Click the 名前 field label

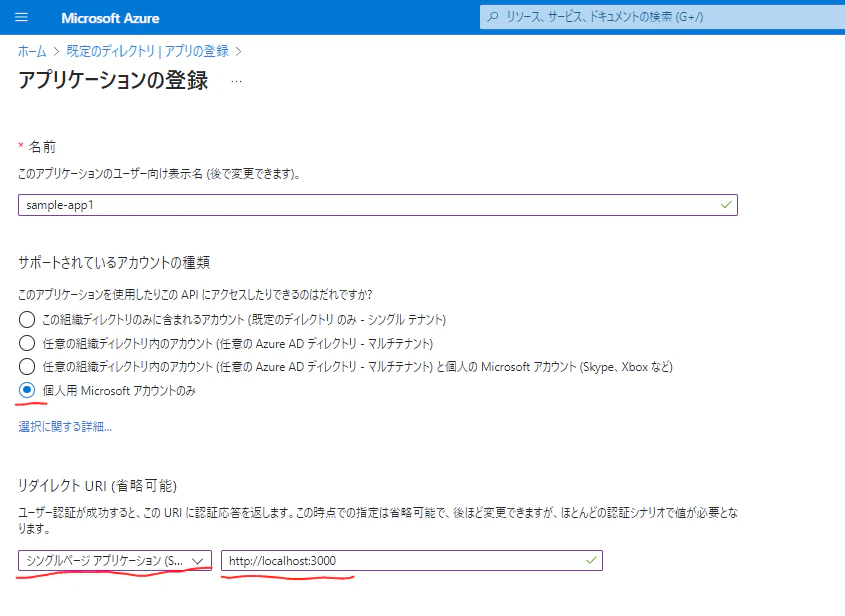click(x=42, y=147)
